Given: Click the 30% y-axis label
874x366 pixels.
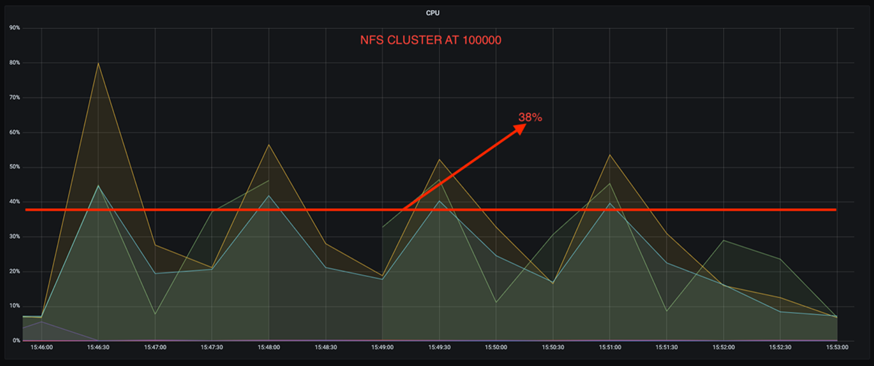Looking at the screenshot, I should pyautogui.click(x=14, y=237).
